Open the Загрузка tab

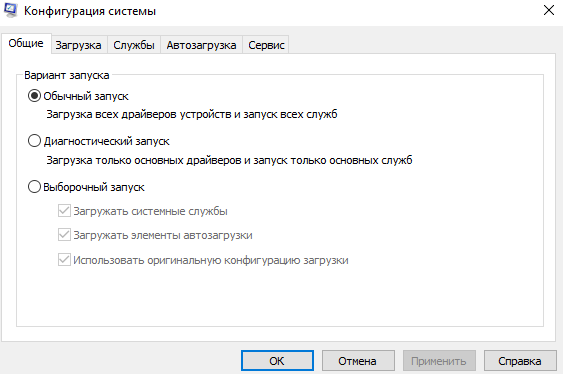click(x=78, y=45)
